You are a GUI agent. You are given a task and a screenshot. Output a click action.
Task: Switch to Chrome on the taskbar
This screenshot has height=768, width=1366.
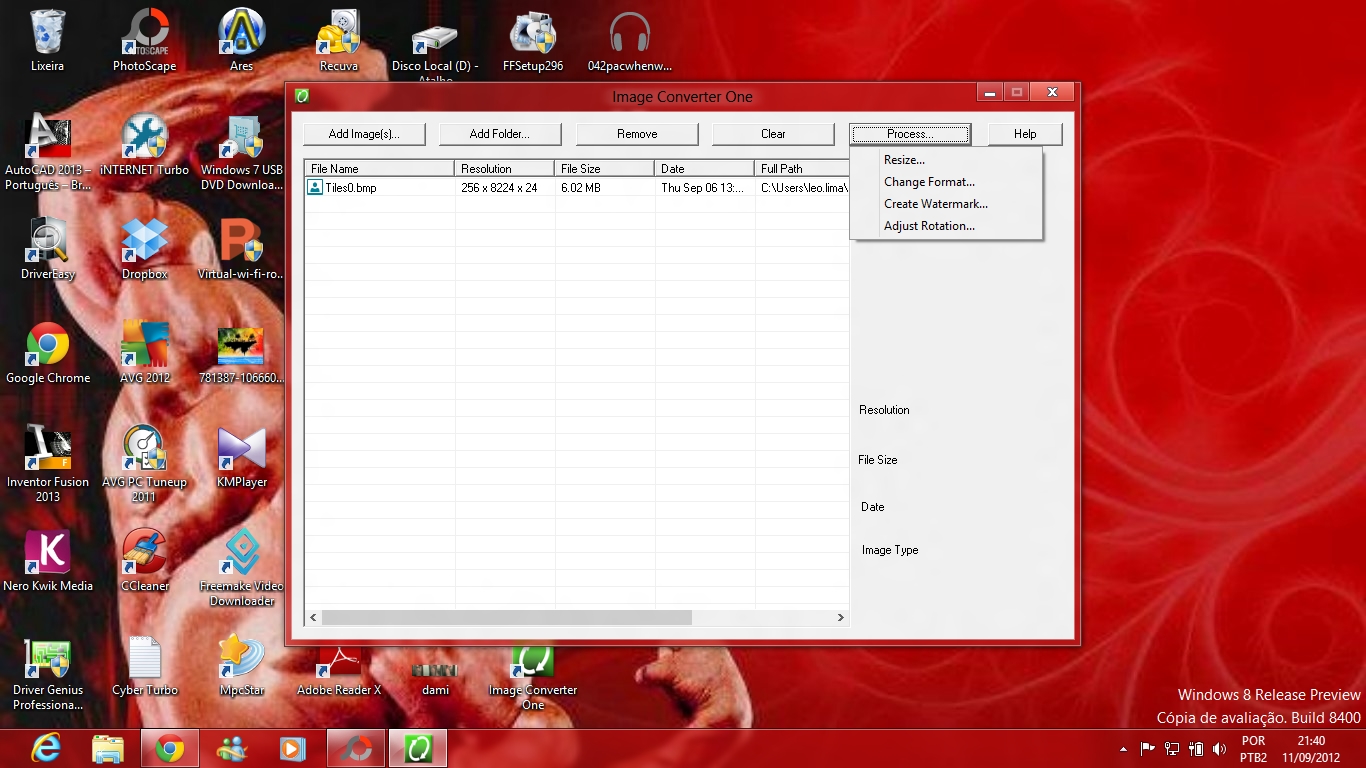click(170, 748)
